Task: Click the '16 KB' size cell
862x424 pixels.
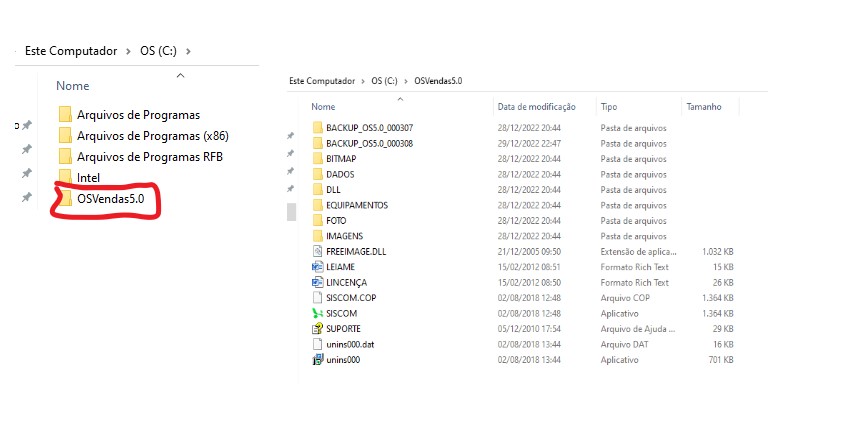Action: coord(723,344)
